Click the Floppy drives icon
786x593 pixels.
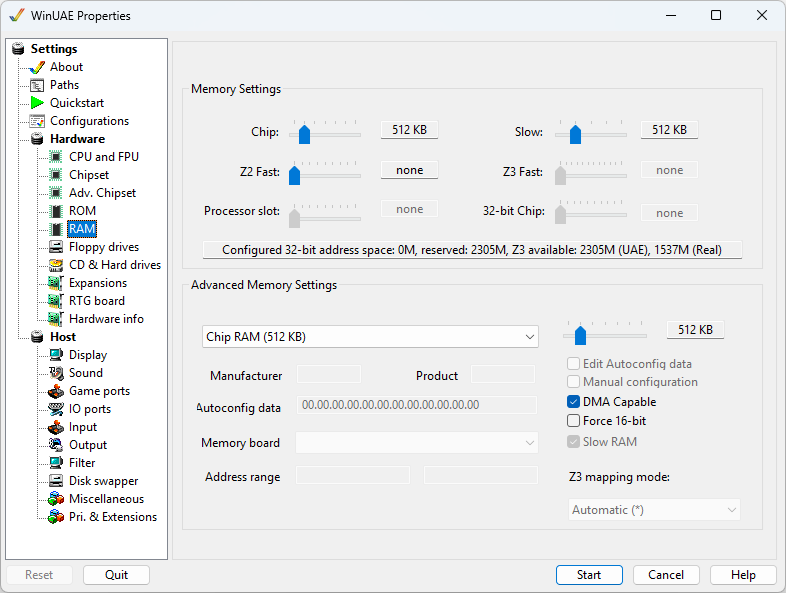(x=56, y=247)
